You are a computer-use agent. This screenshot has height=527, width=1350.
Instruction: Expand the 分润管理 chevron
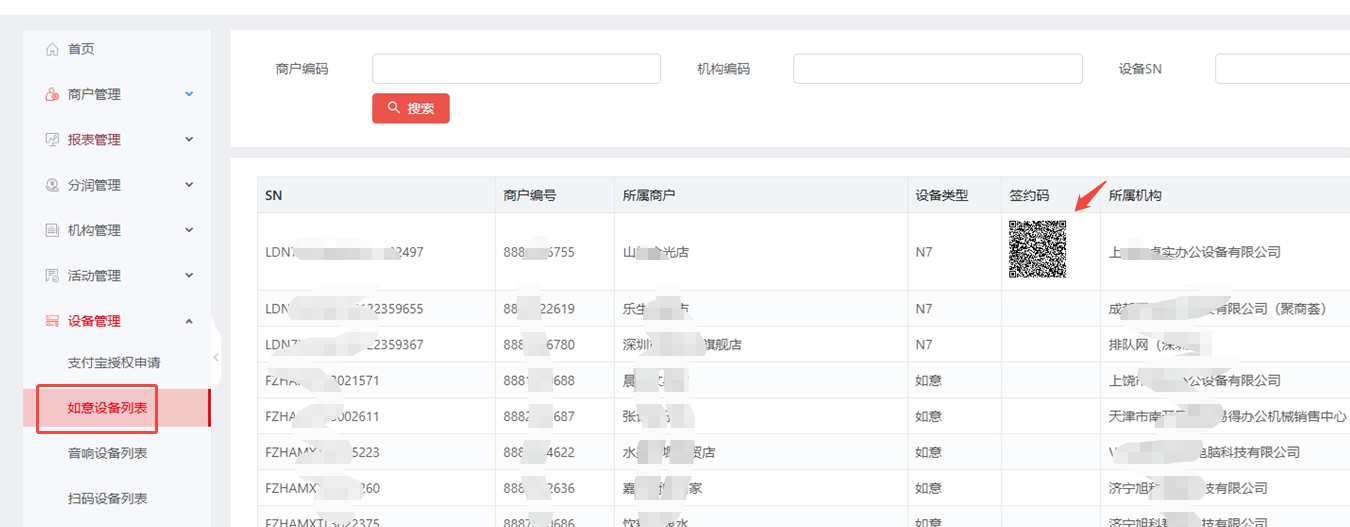tap(189, 185)
